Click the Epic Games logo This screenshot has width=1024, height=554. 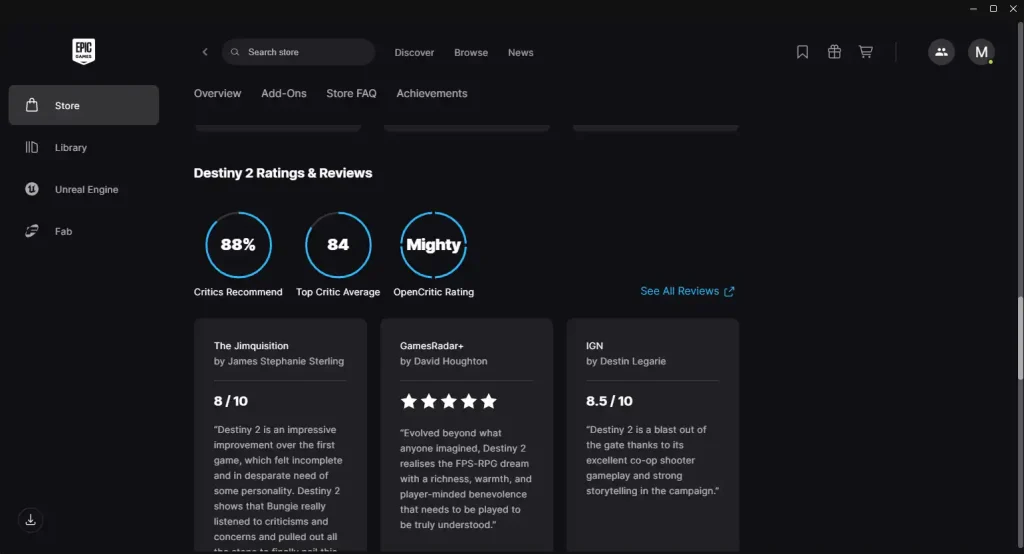[x=84, y=51]
